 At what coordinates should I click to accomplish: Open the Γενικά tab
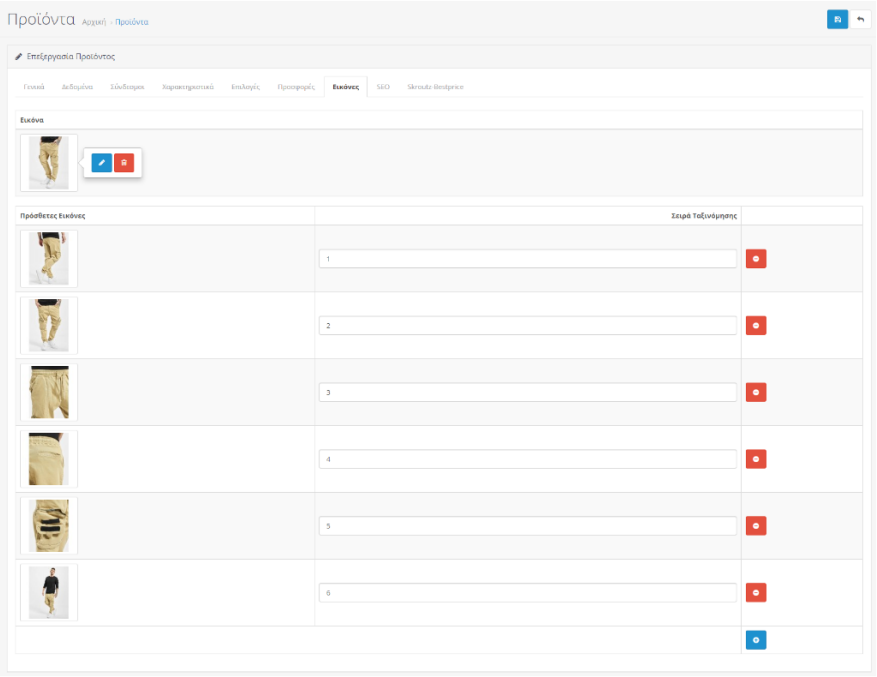coord(34,87)
